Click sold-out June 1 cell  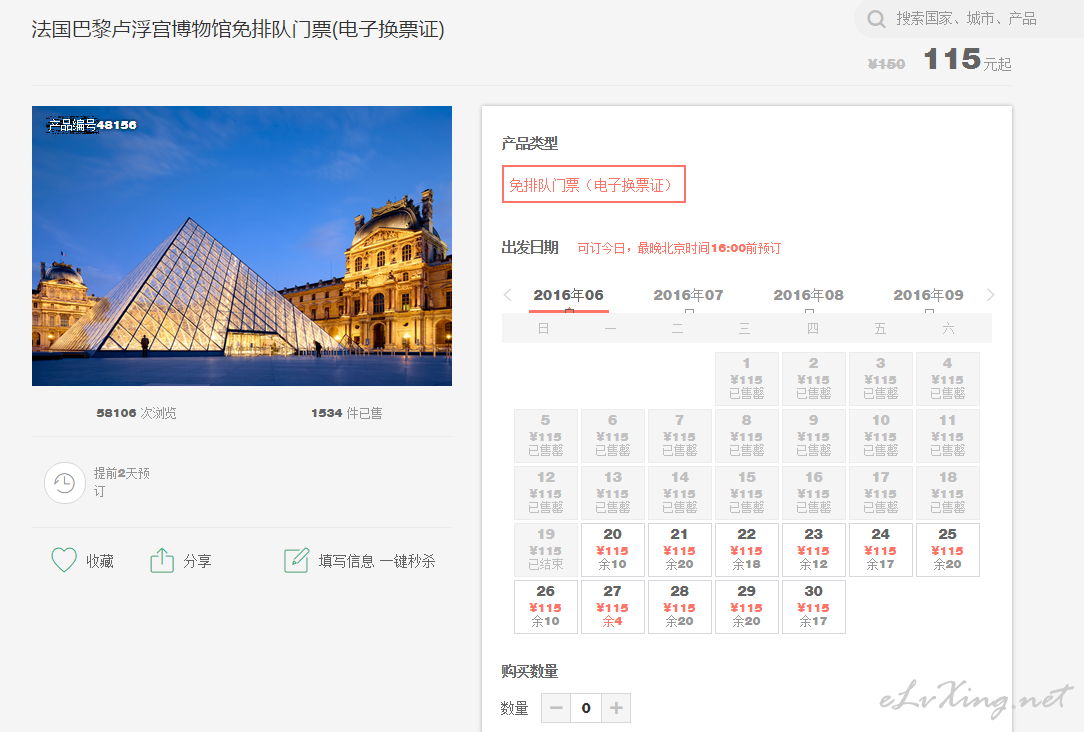[x=747, y=379]
